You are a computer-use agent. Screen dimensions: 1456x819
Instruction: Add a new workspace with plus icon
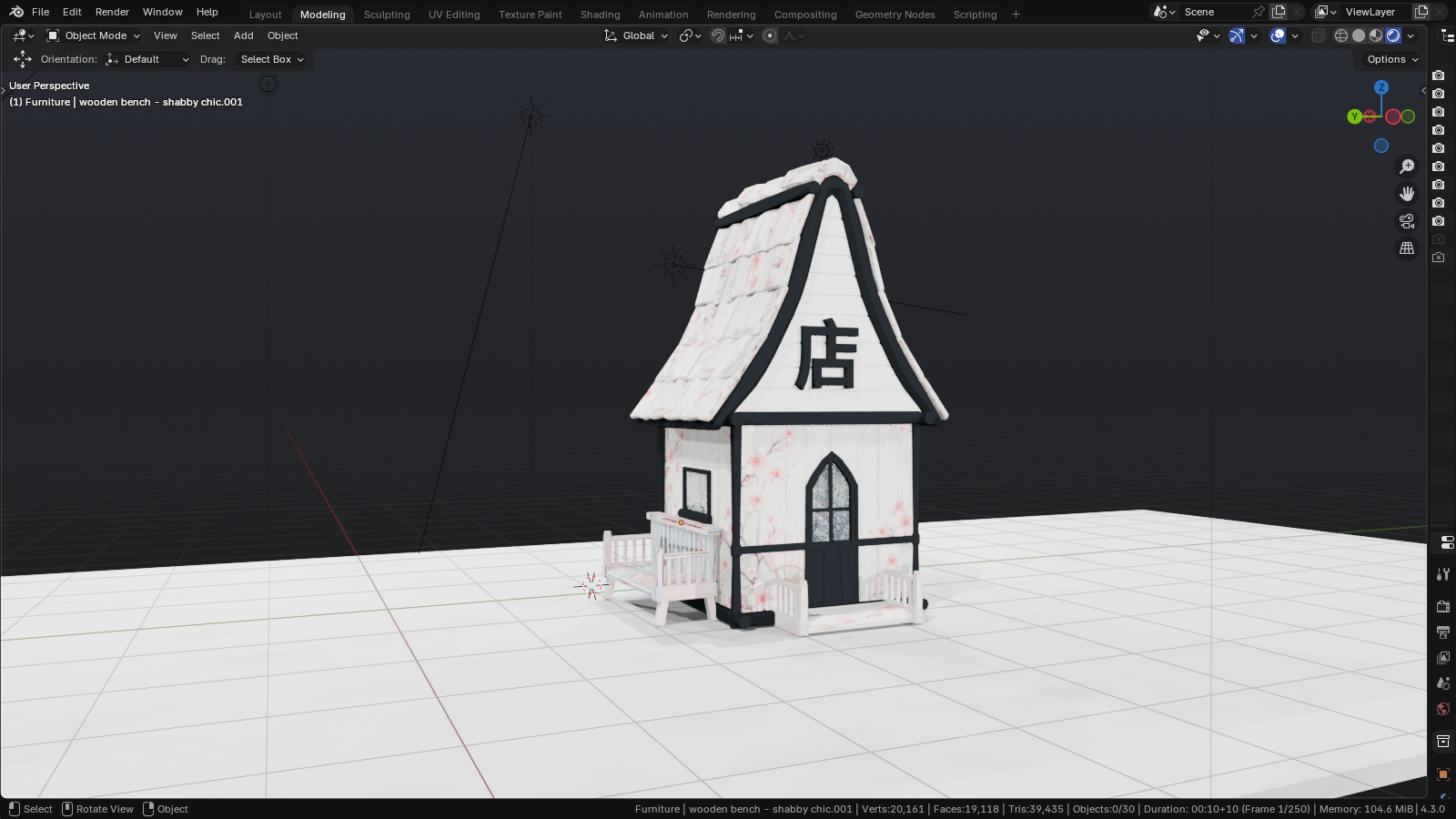click(x=1016, y=14)
